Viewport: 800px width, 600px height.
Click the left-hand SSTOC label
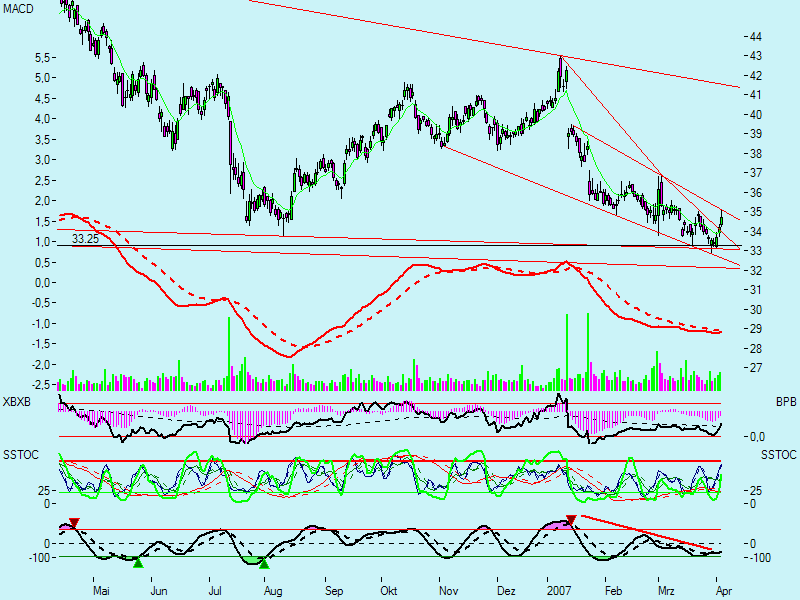point(21,455)
